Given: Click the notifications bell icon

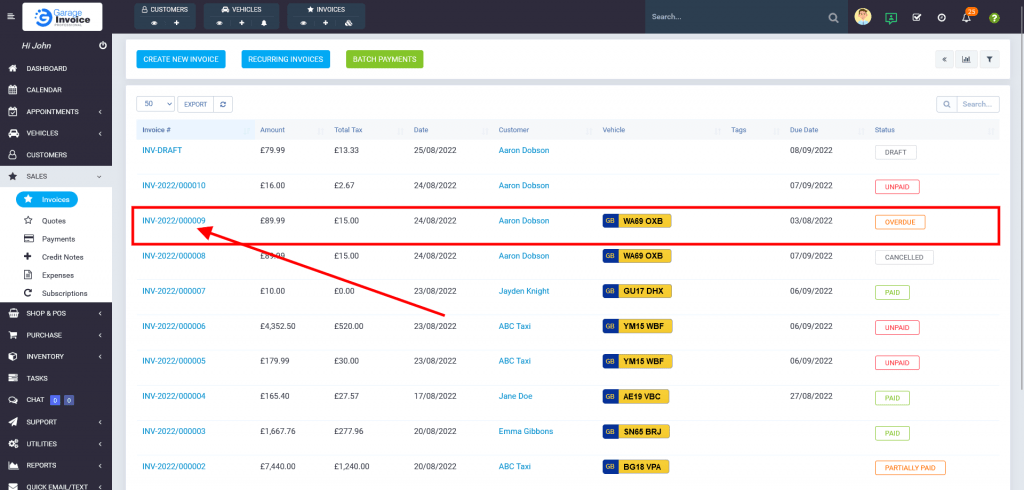Looking at the screenshot, I should point(966,18).
